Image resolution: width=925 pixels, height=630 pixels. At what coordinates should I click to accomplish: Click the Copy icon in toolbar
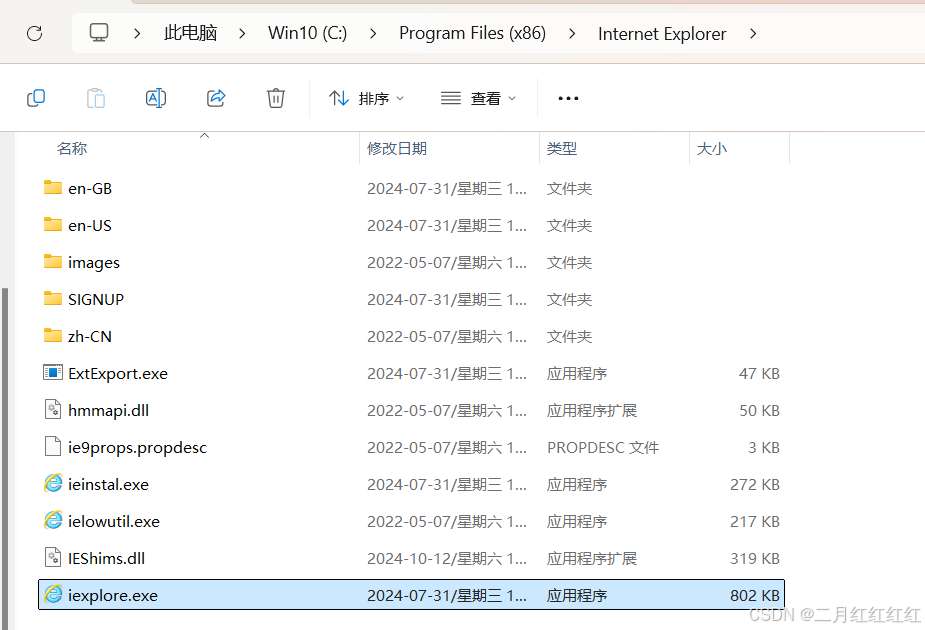coord(36,98)
